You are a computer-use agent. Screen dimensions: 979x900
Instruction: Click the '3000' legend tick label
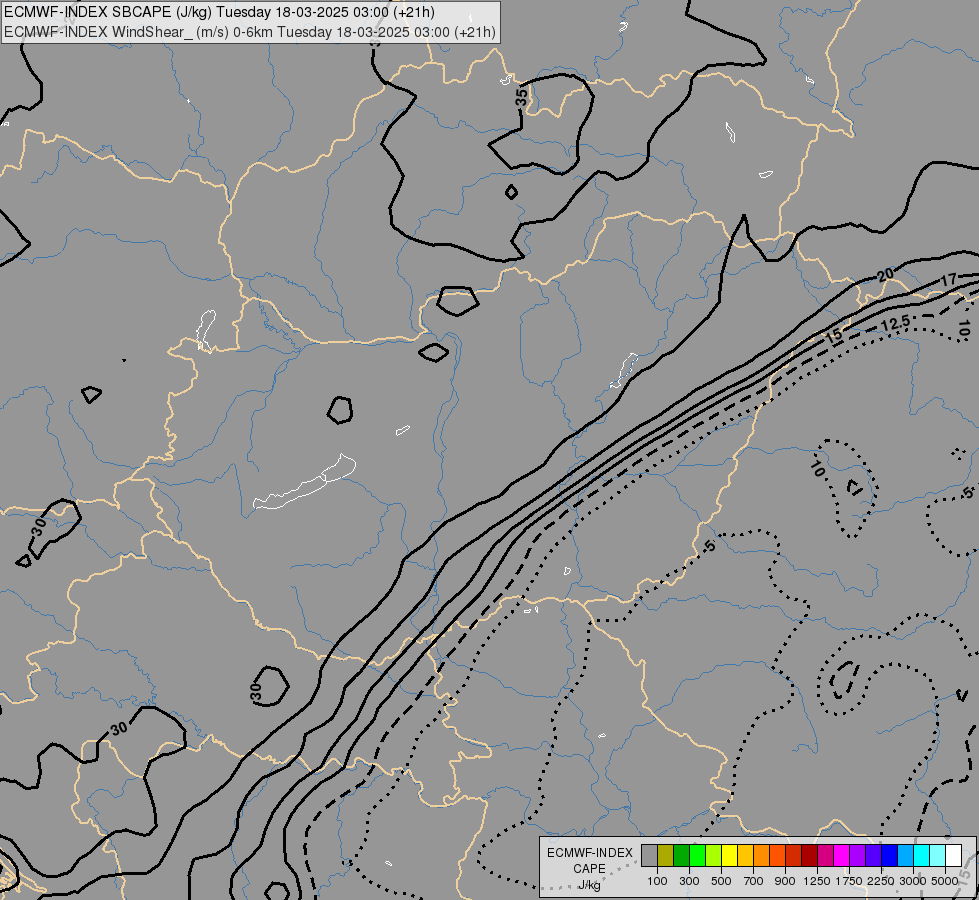pyautogui.click(x=913, y=881)
